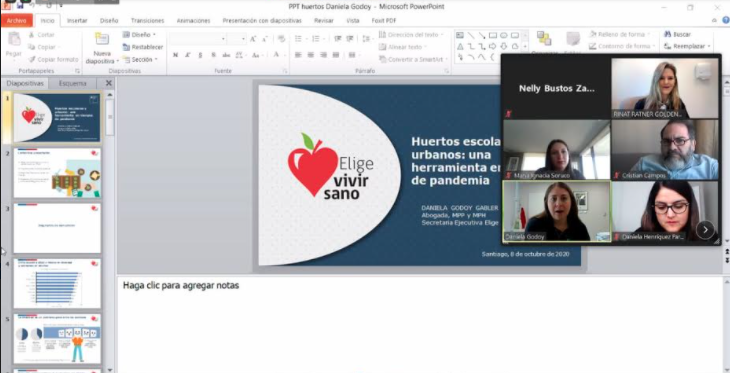Screen dimensions: 730x373
Task: Open the font name combo box
Action: tap(197, 39)
